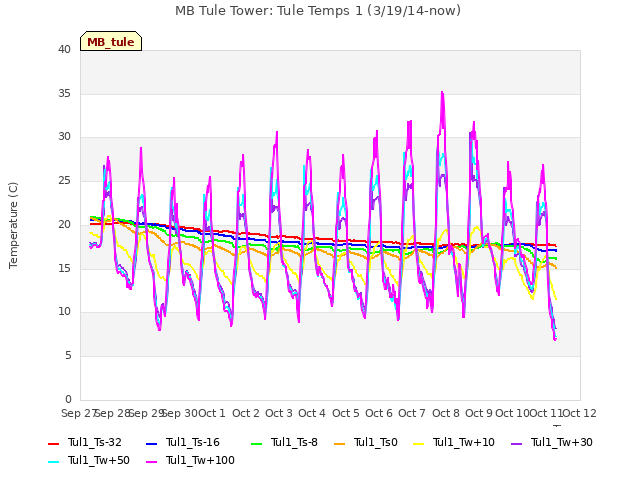Image resolution: width=640 pixels, height=480 pixels.
Task: Click the 20 y-axis tick label
Action: point(64,224)
